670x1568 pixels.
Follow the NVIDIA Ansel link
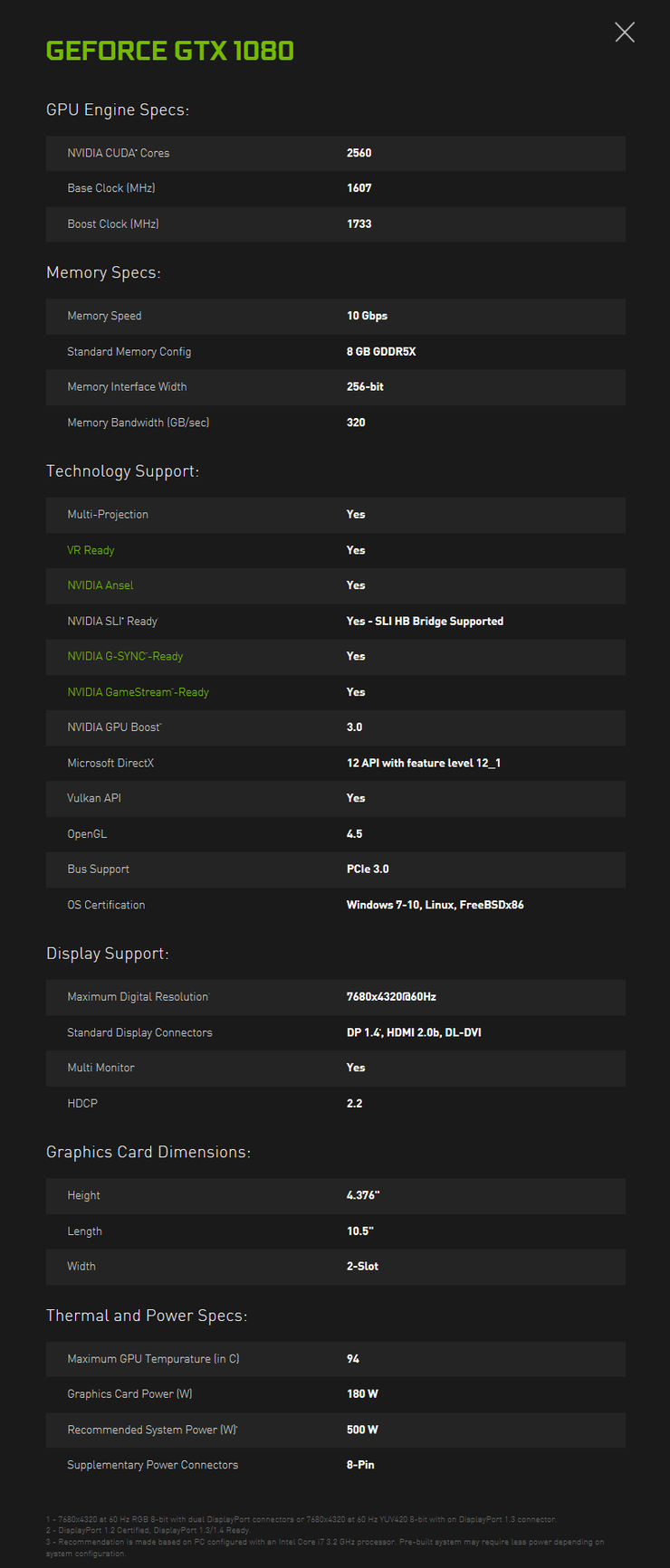click(100, 585)
